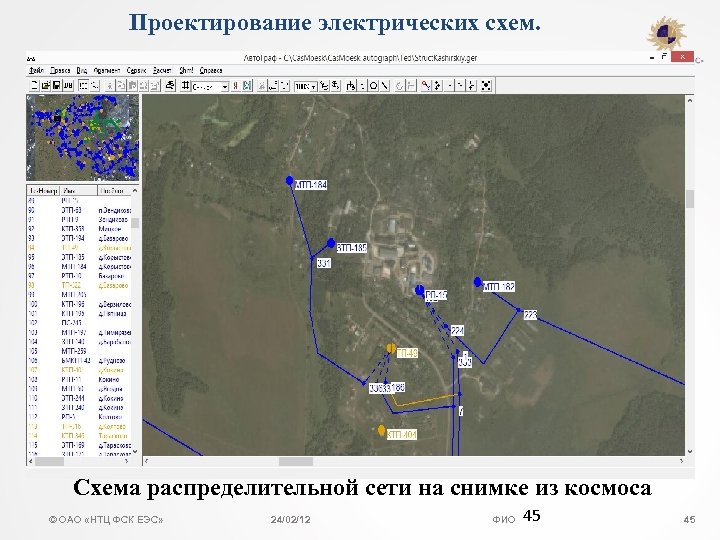Click the orange ТП-49 node on map
Image resolution: width=720 pixels, height=540 pixels.
(x=391, y=349)
